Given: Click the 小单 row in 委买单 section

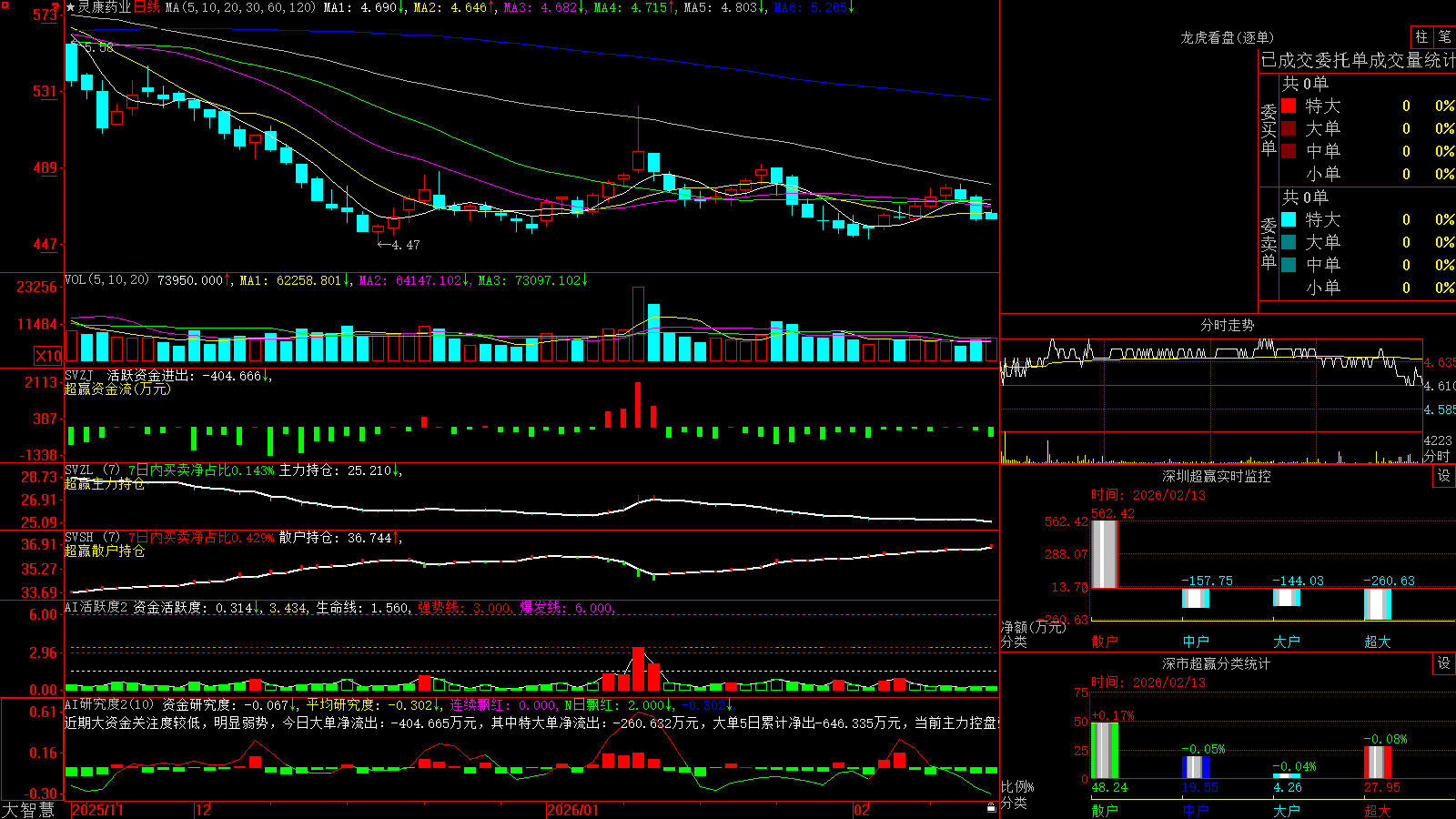Looking at the screenshot, I should tap(1369, 174).
